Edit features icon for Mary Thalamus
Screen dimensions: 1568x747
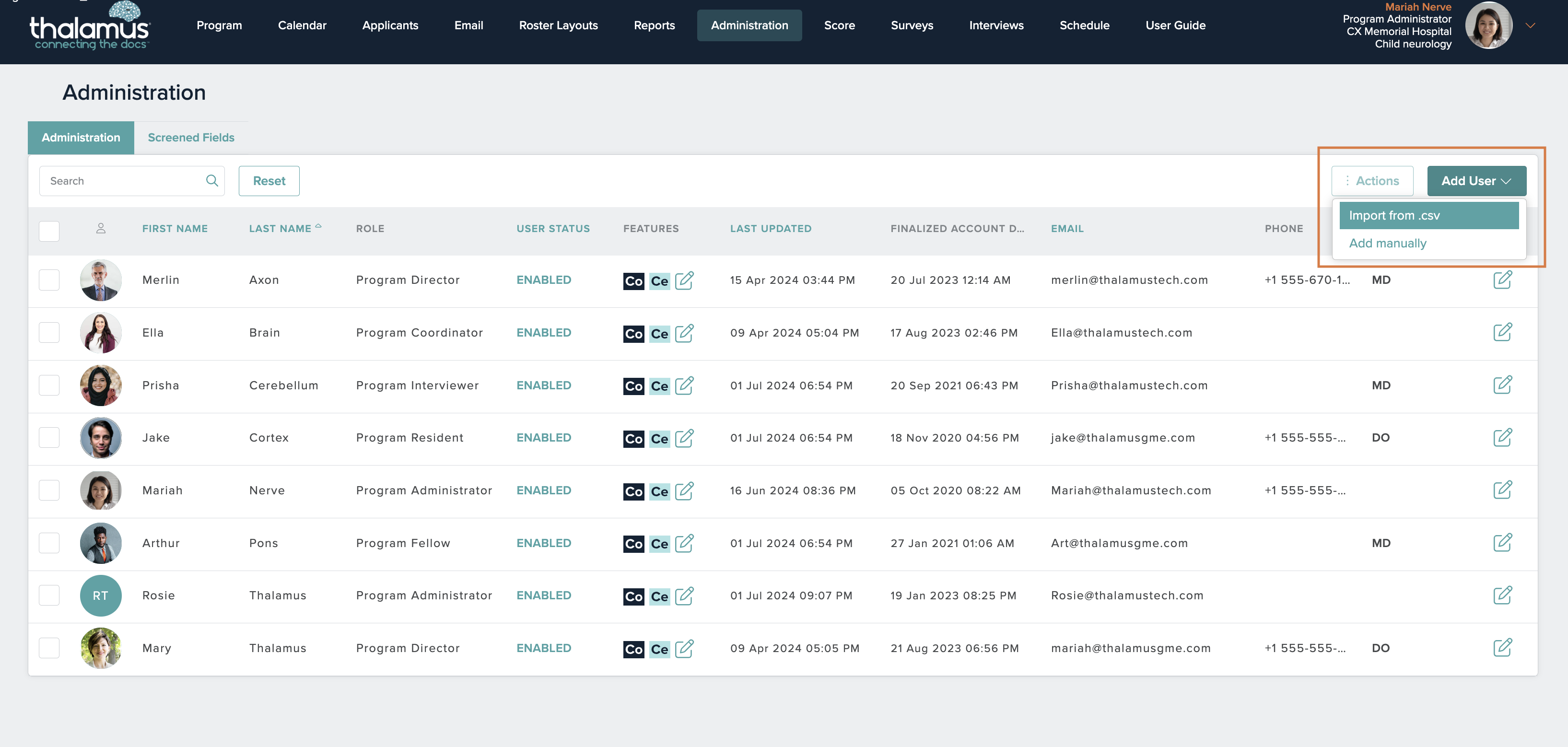pos(684,648)
